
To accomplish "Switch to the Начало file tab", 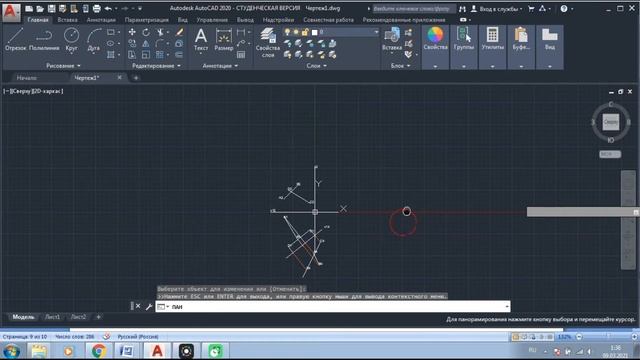I will pos(27,78).
